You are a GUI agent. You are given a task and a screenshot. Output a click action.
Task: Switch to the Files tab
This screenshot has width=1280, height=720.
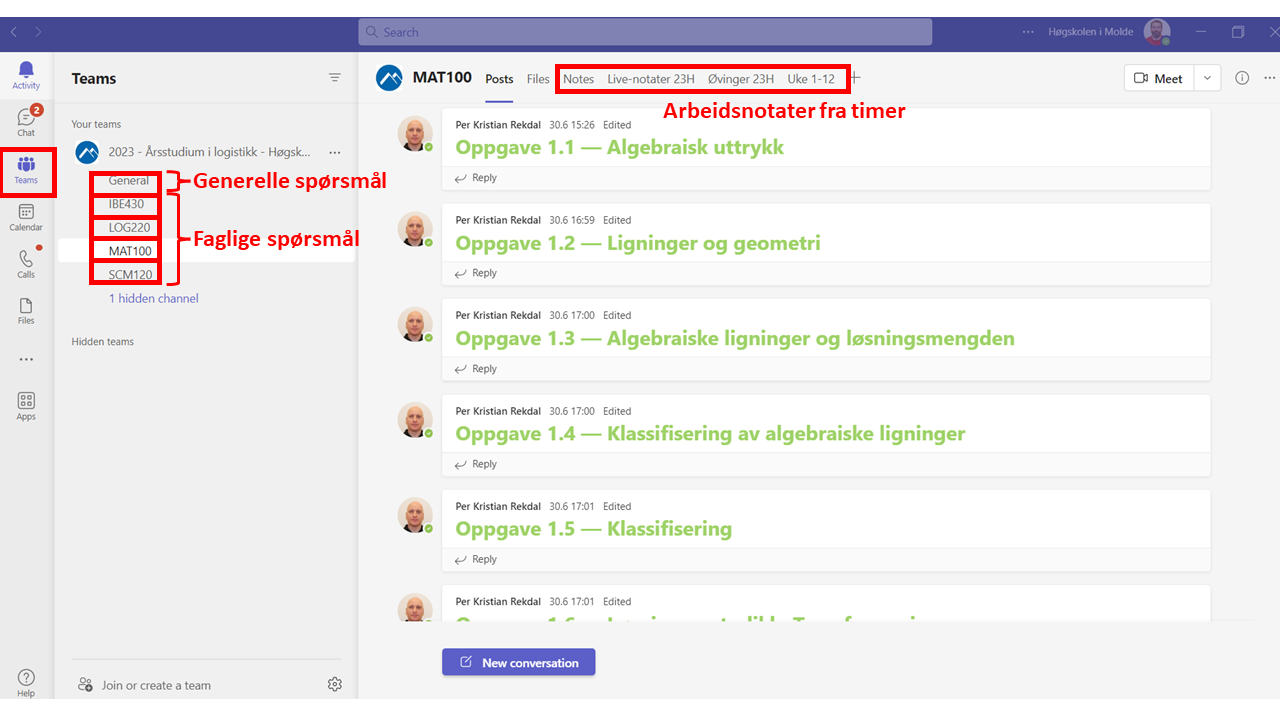click(538, 79)
